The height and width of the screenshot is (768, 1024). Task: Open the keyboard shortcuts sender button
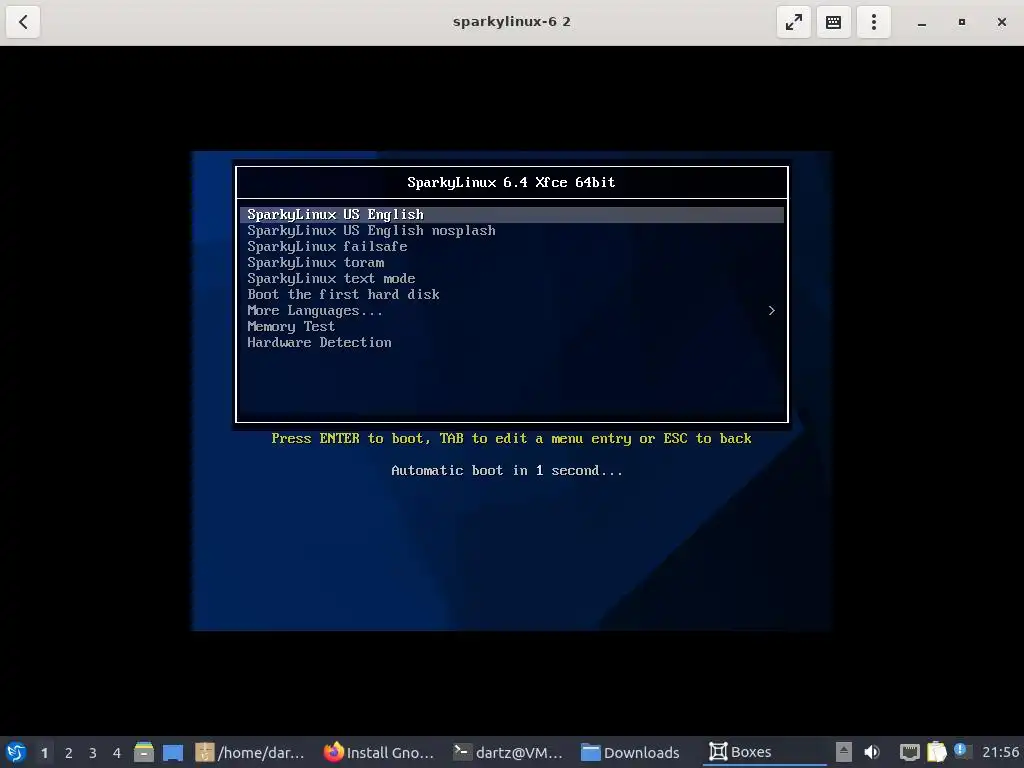[833, 22]
